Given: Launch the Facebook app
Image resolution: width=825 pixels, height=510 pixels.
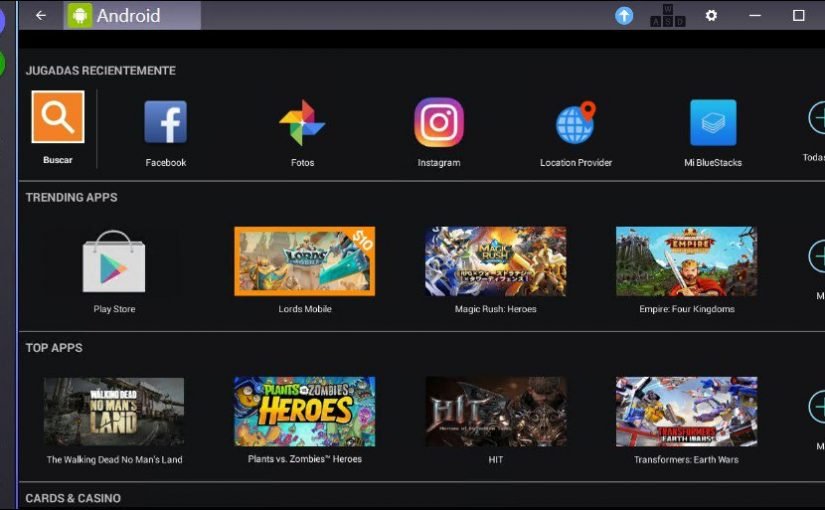Looking at the screenshot, I should (x=166, y=123).
